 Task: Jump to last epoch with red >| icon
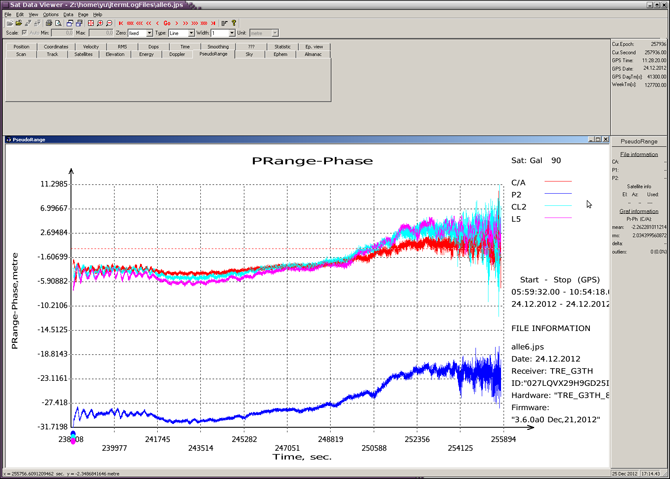[213, 23]
